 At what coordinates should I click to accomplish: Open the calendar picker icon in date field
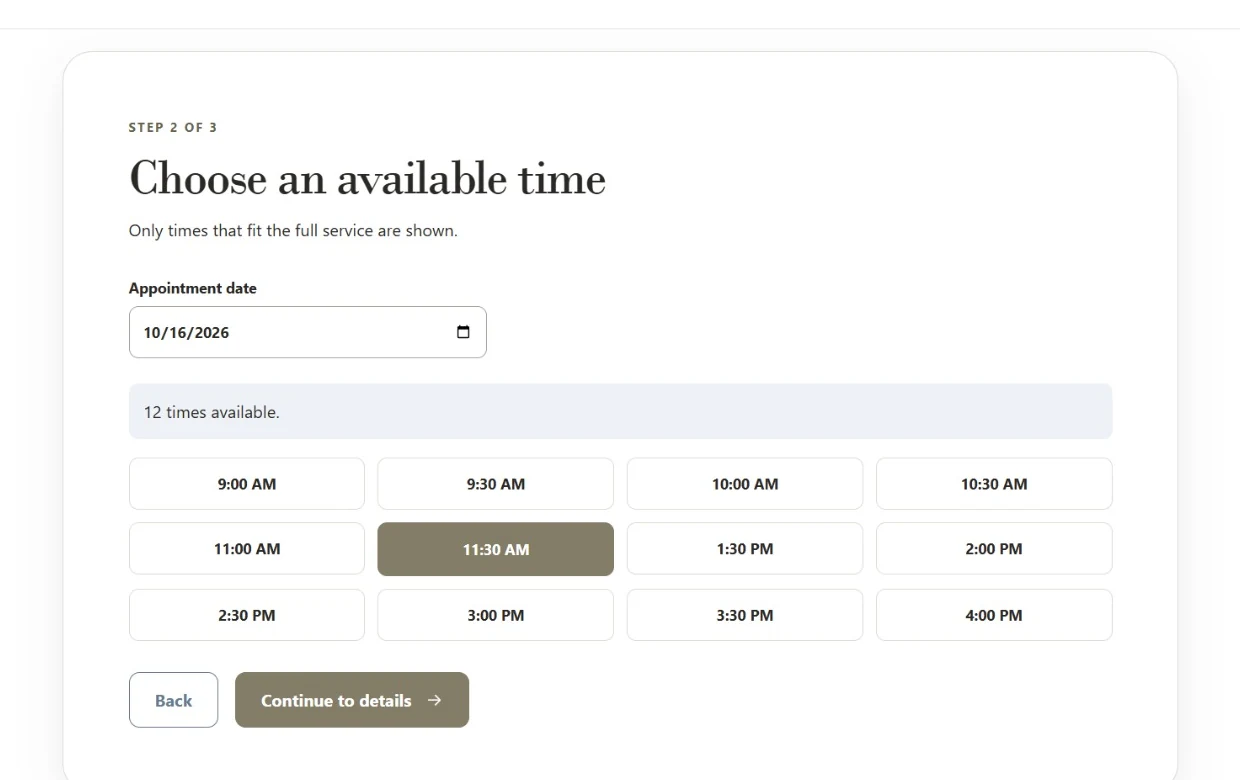(x=463, y=332)
